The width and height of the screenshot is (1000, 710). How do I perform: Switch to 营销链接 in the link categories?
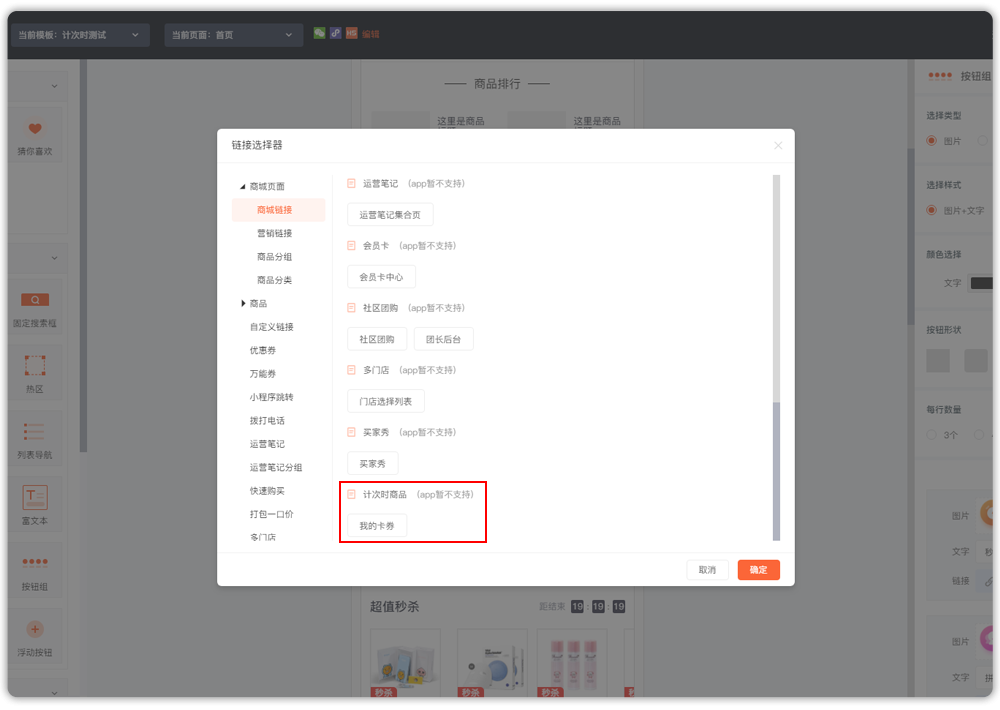coord(274,233)
